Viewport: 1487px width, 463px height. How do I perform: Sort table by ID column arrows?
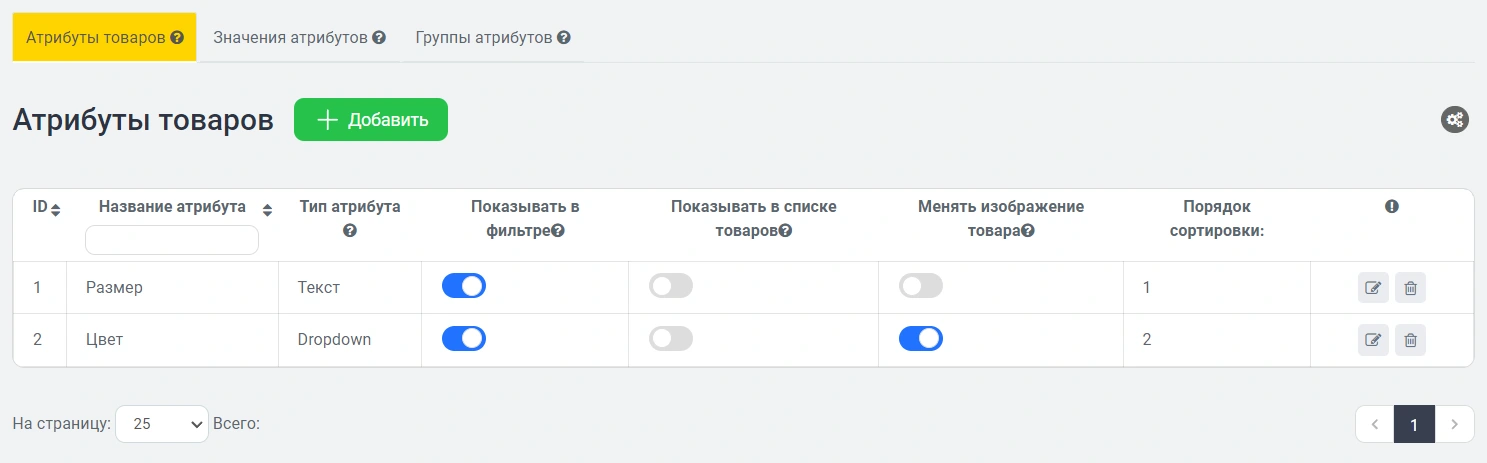point(56,209)
